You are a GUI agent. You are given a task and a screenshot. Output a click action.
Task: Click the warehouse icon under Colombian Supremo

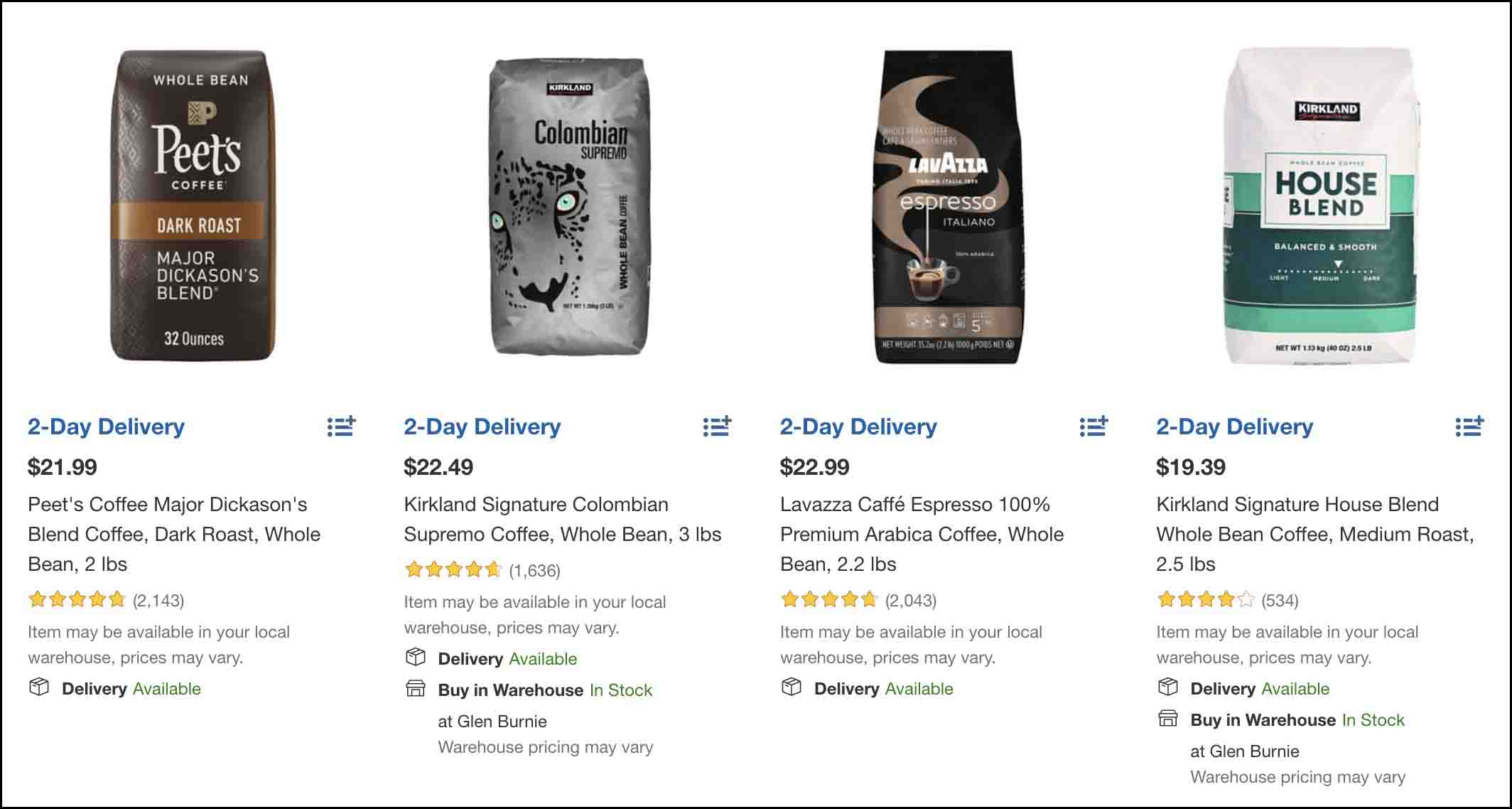pyautogui.click(x=416, y=690)
